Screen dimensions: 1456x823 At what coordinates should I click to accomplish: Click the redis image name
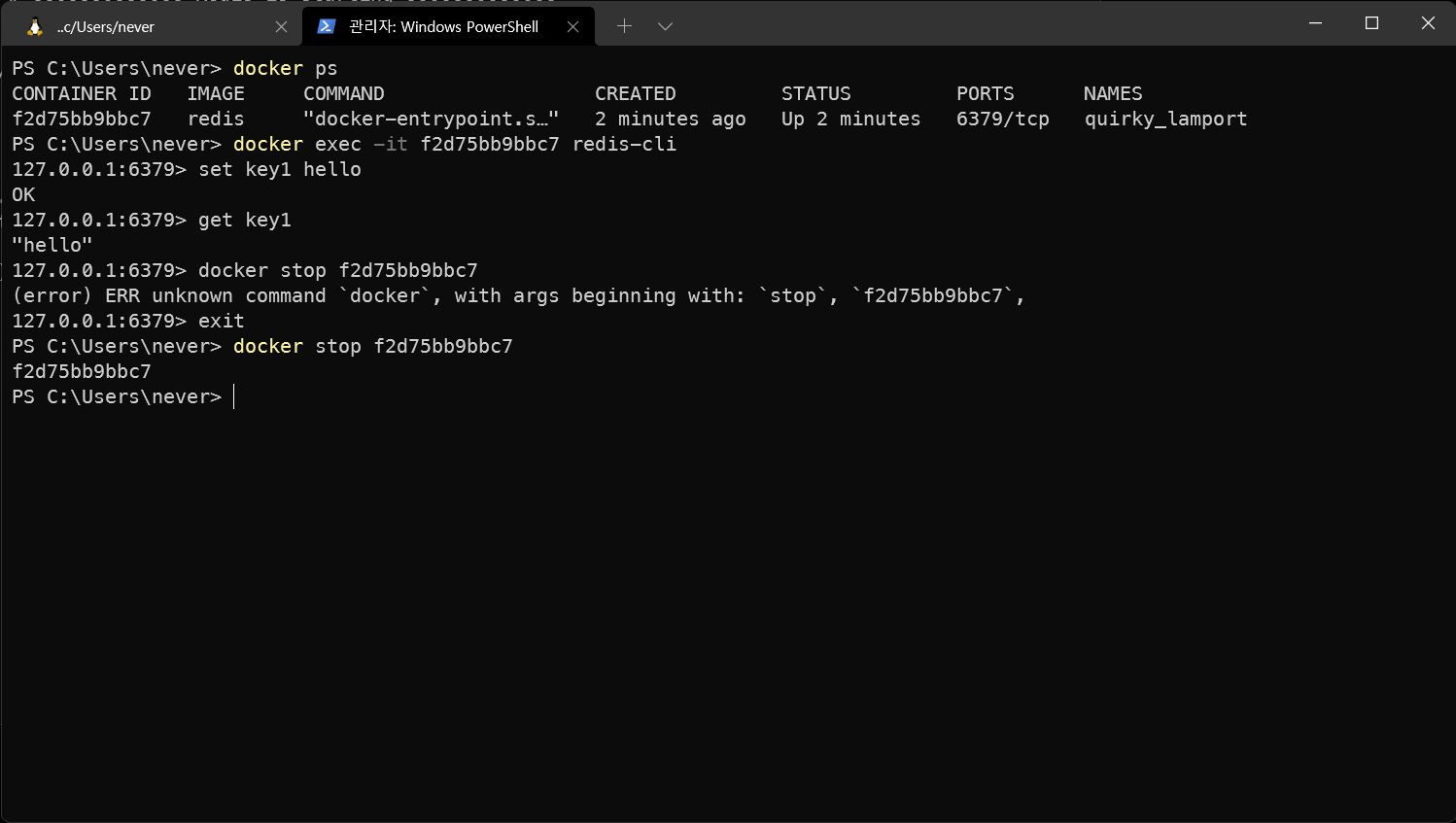click(x=216, y=119)
